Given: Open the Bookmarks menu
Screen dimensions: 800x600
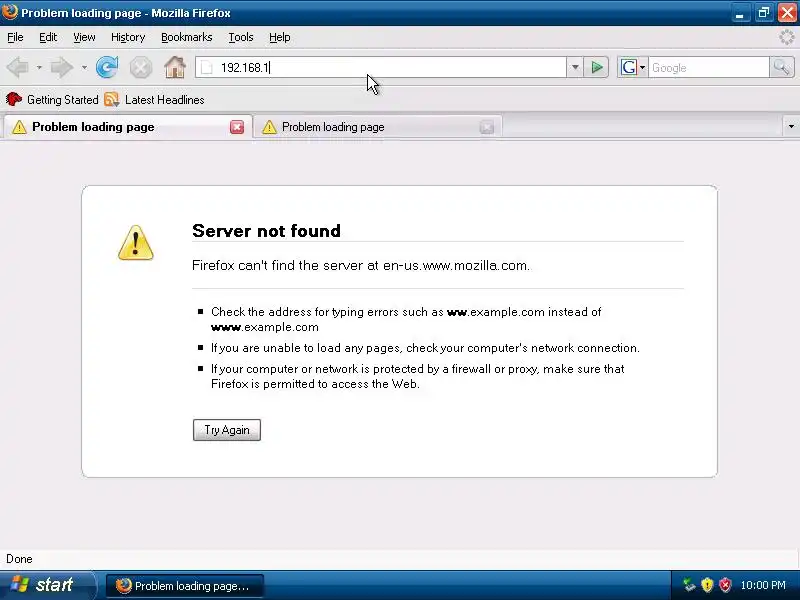Looking at the screenshot, I should pos(187,37).
